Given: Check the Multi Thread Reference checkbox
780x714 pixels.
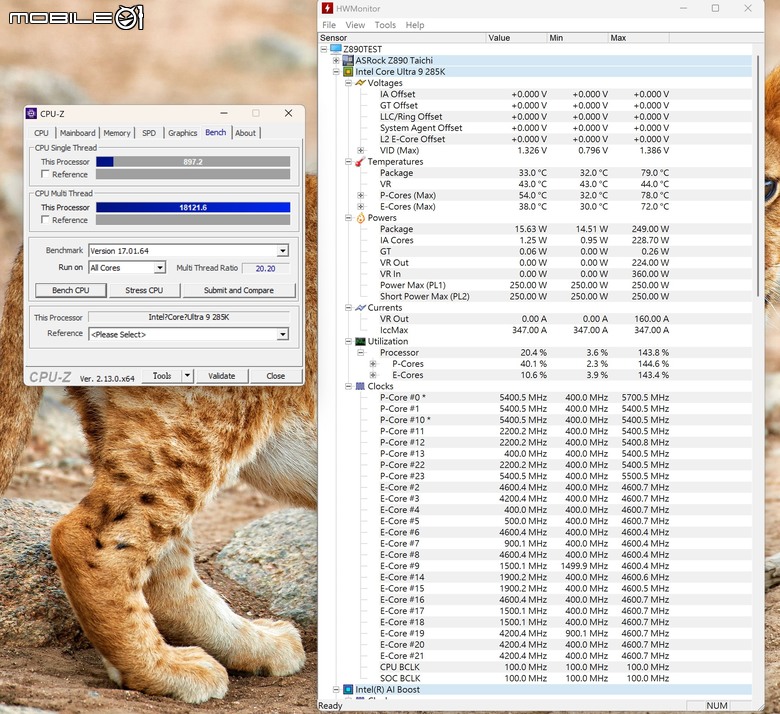Looking at the screenshot, I should point(45,219).
